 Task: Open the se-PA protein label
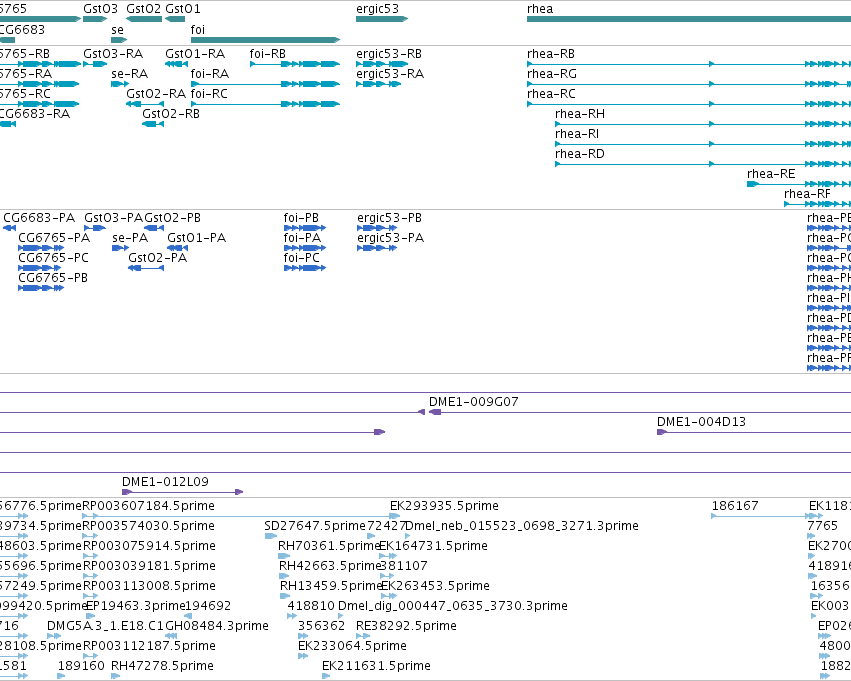[x=130, y=238]
